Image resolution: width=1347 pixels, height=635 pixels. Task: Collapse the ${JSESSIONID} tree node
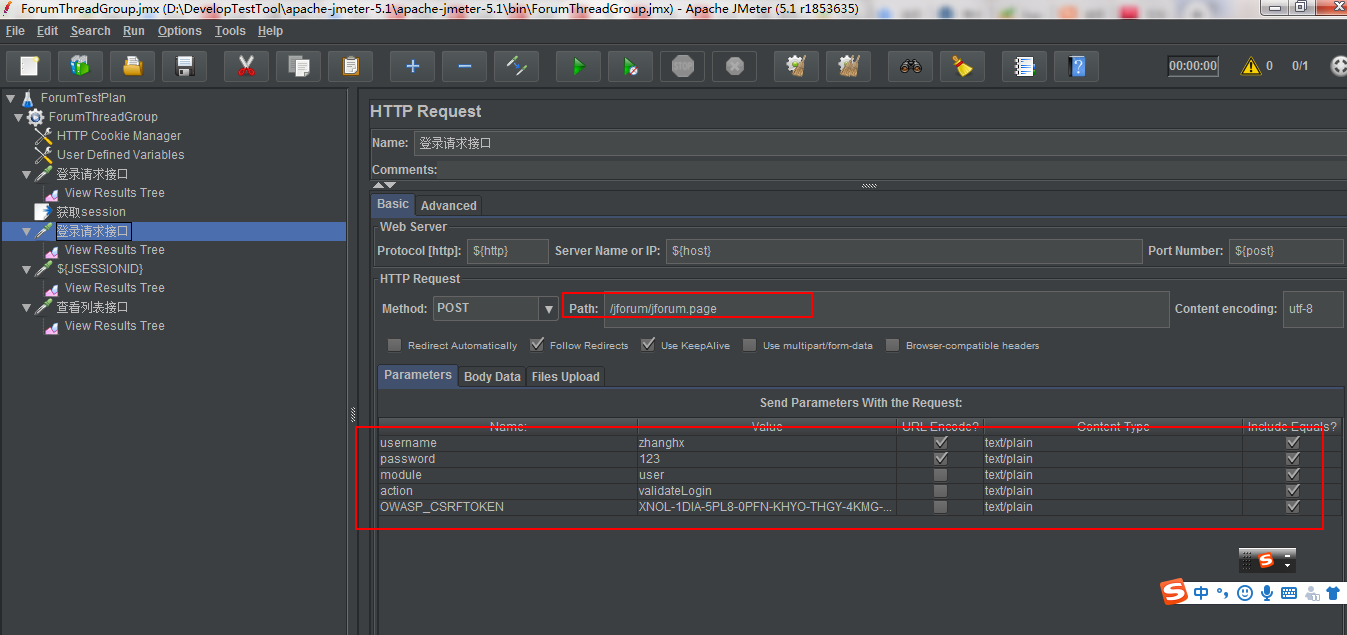point(27,269)
